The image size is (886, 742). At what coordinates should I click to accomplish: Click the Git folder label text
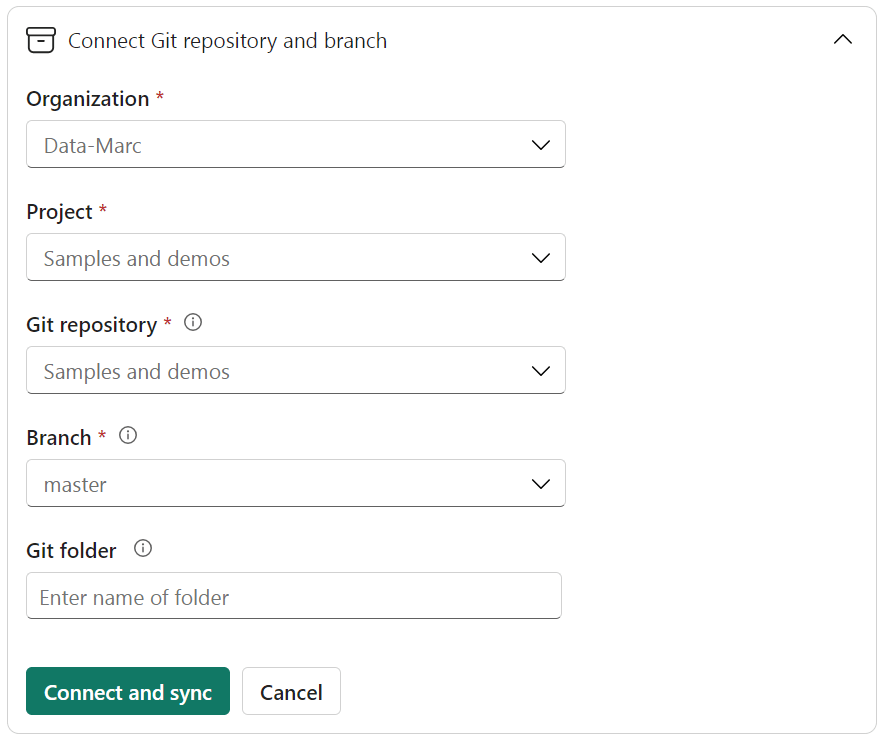tap(71, 550)
